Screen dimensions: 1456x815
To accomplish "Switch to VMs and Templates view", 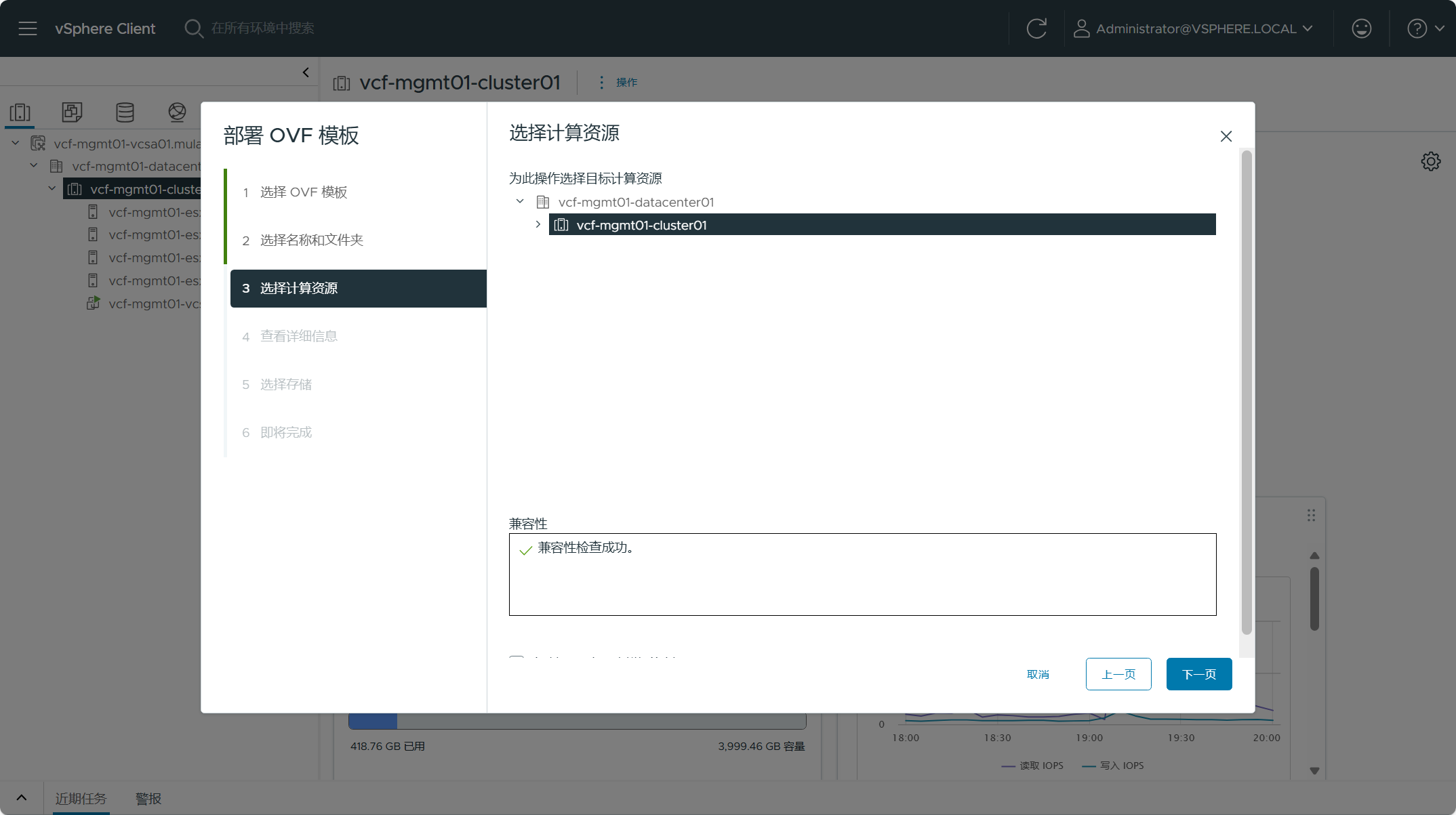I will (72, 112).
